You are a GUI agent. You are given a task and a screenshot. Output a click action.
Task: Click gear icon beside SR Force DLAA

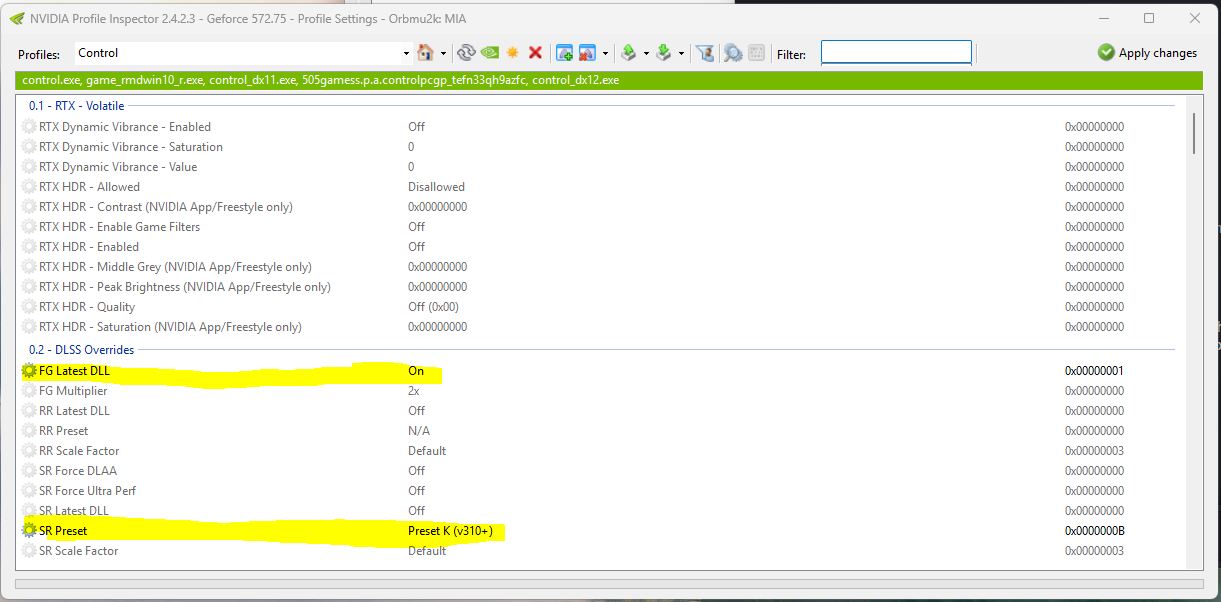pyautogui.click(x=29, y=471)
